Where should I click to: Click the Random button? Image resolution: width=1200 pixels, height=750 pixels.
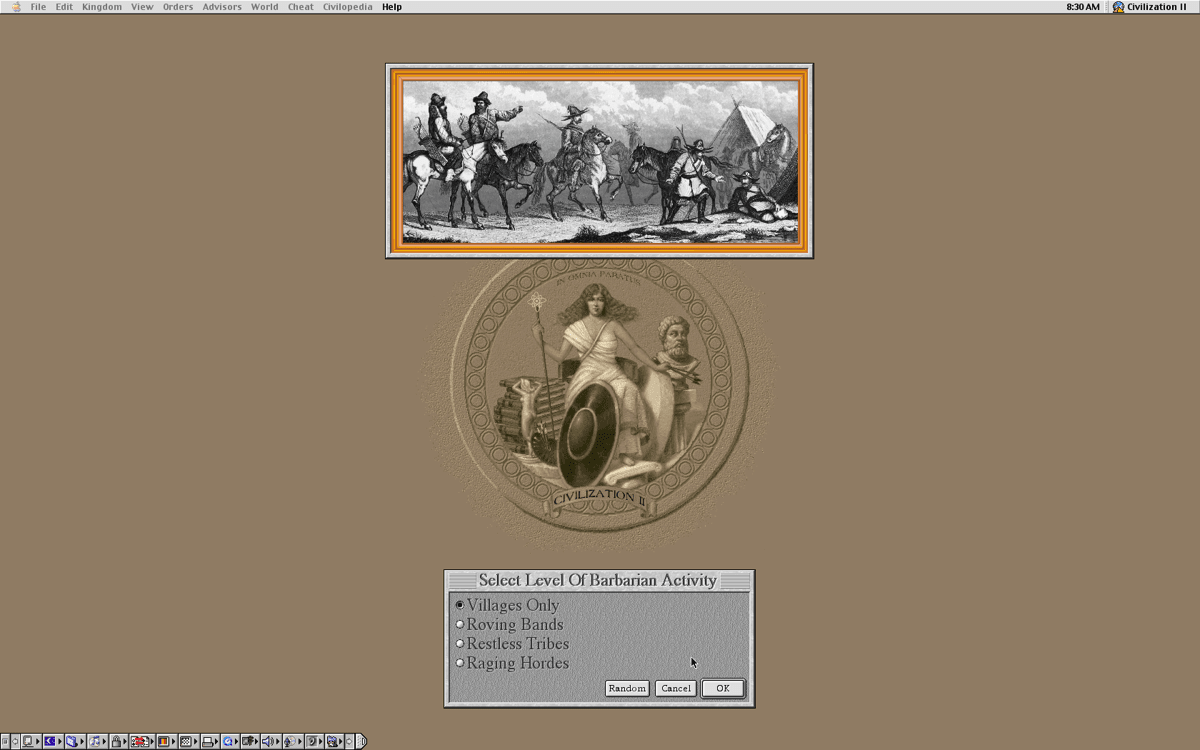click(627, 688)
